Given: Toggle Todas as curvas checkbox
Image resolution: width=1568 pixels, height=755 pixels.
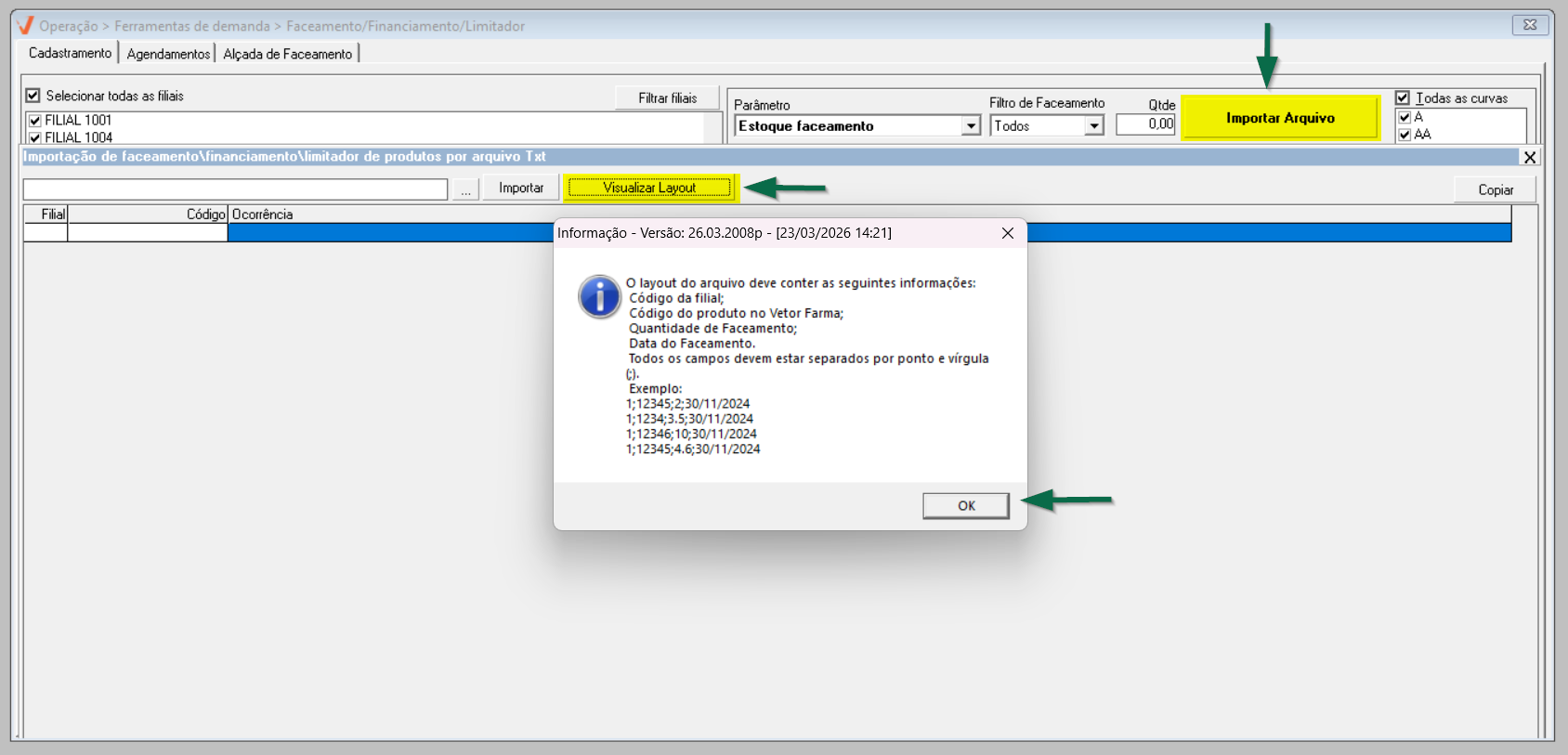Looking at the screenshot, I should click(x=1403, y=98).
